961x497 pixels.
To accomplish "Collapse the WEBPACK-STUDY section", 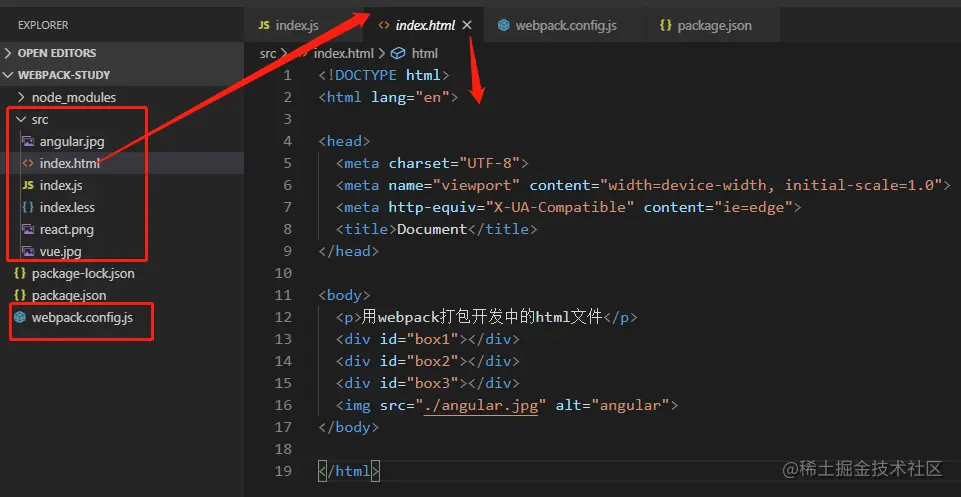I will 123,75.
